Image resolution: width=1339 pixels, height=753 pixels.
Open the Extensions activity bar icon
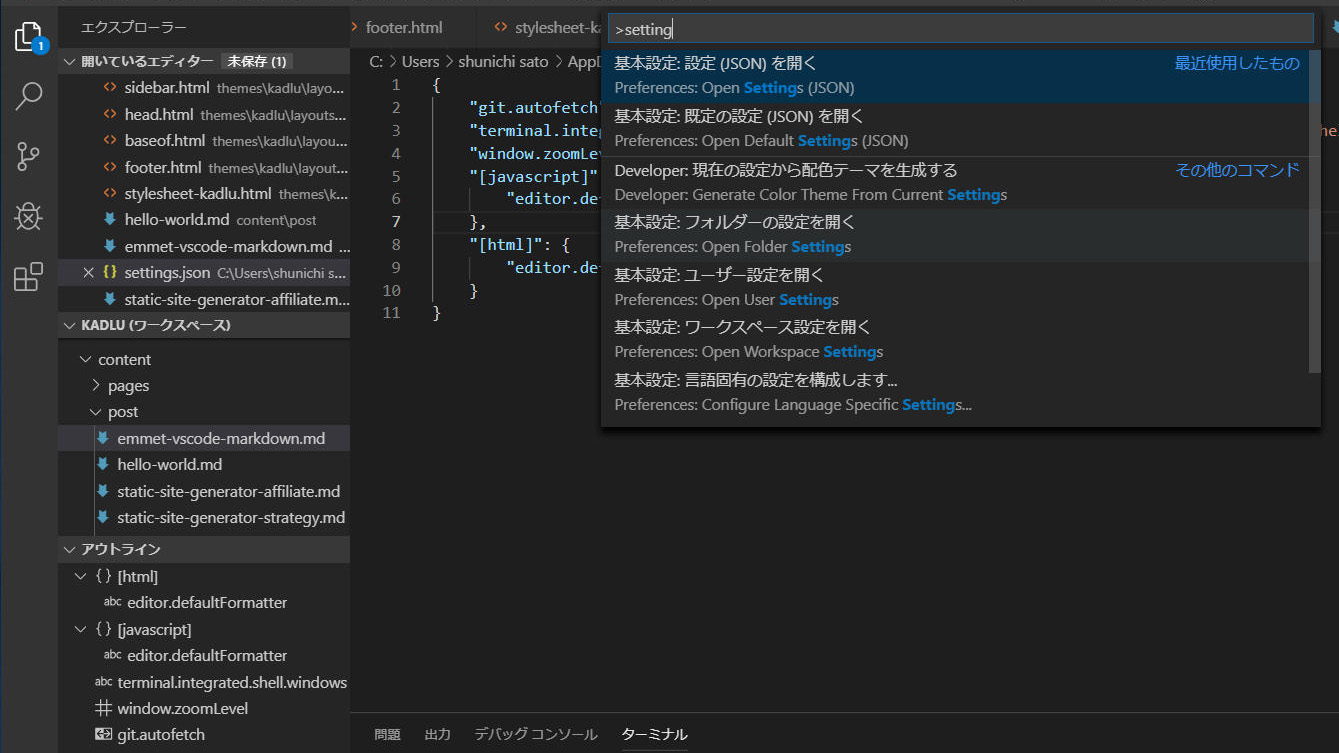[x=29, y=276]
